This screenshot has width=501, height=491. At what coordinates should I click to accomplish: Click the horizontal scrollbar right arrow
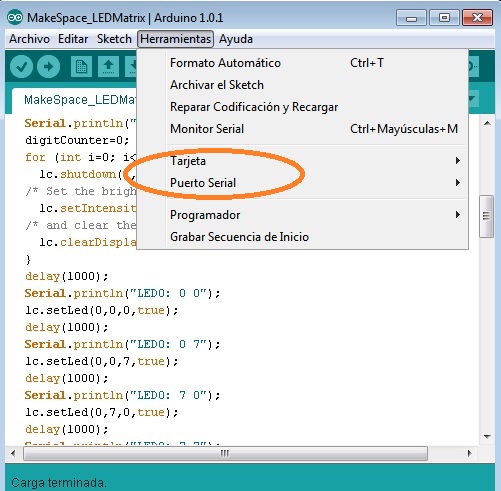point(470,453)
